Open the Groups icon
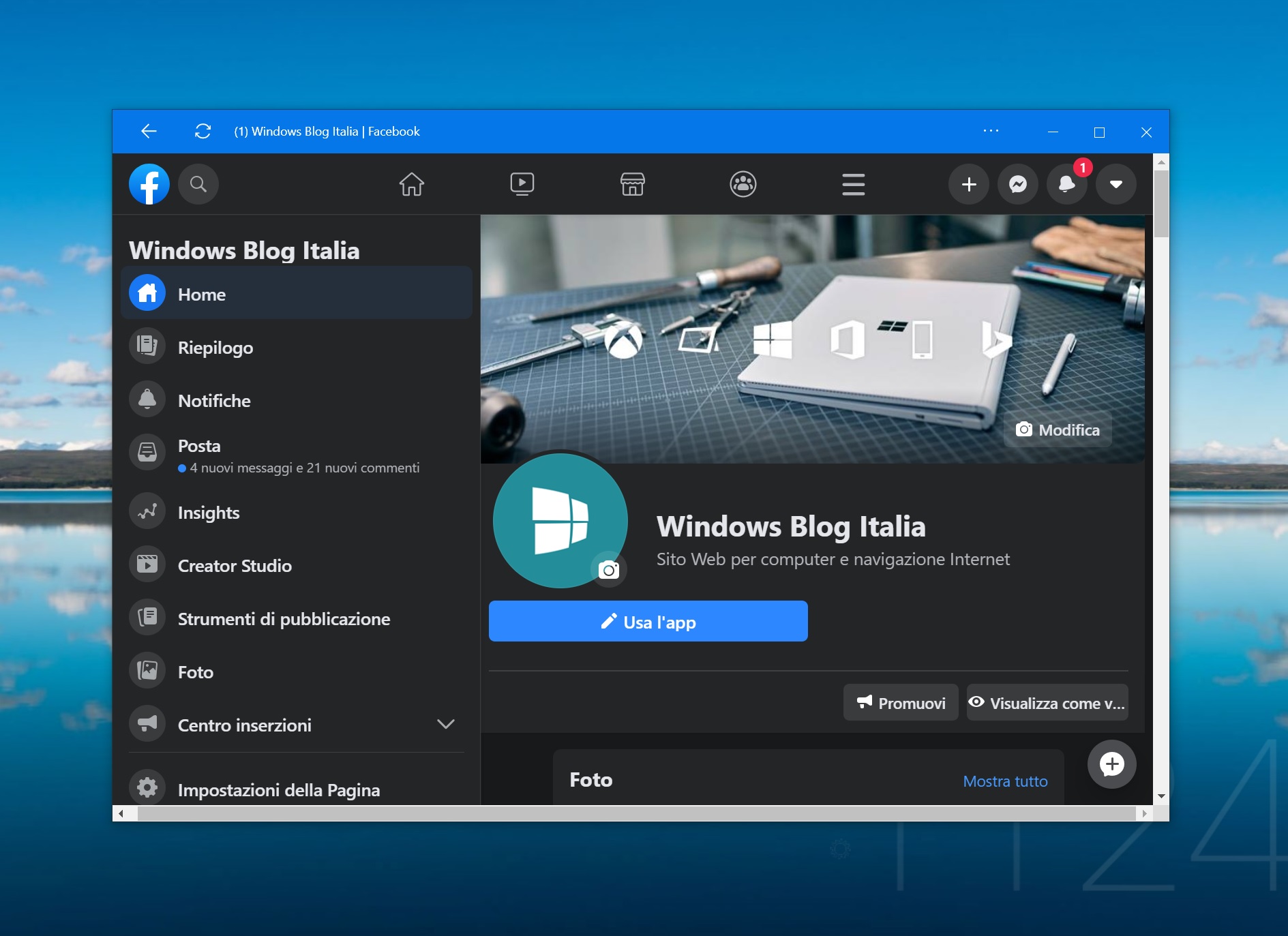 click(743, 184)
